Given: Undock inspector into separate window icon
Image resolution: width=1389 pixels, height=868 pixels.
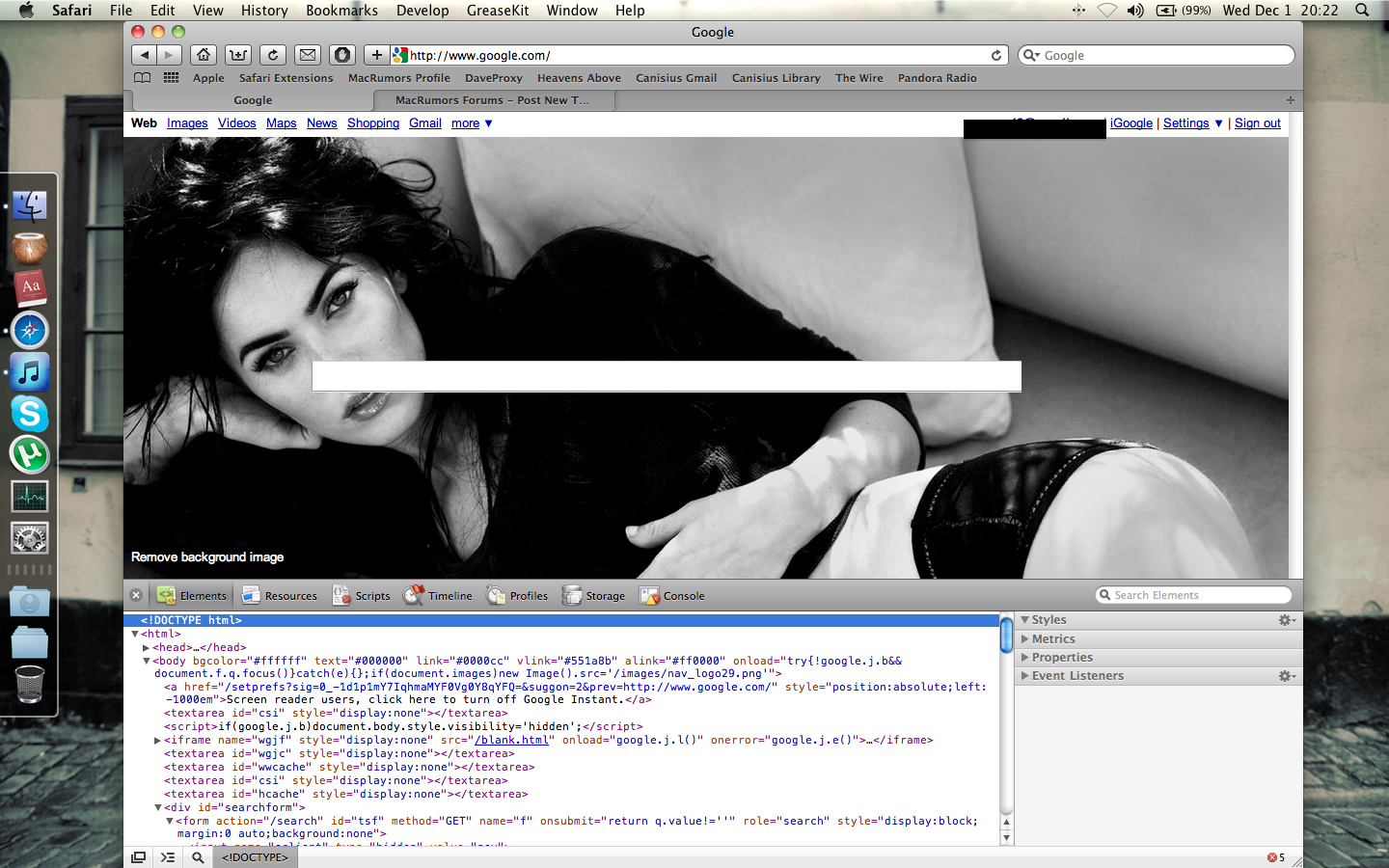Looking at the screenshot, I should (139, 857).
